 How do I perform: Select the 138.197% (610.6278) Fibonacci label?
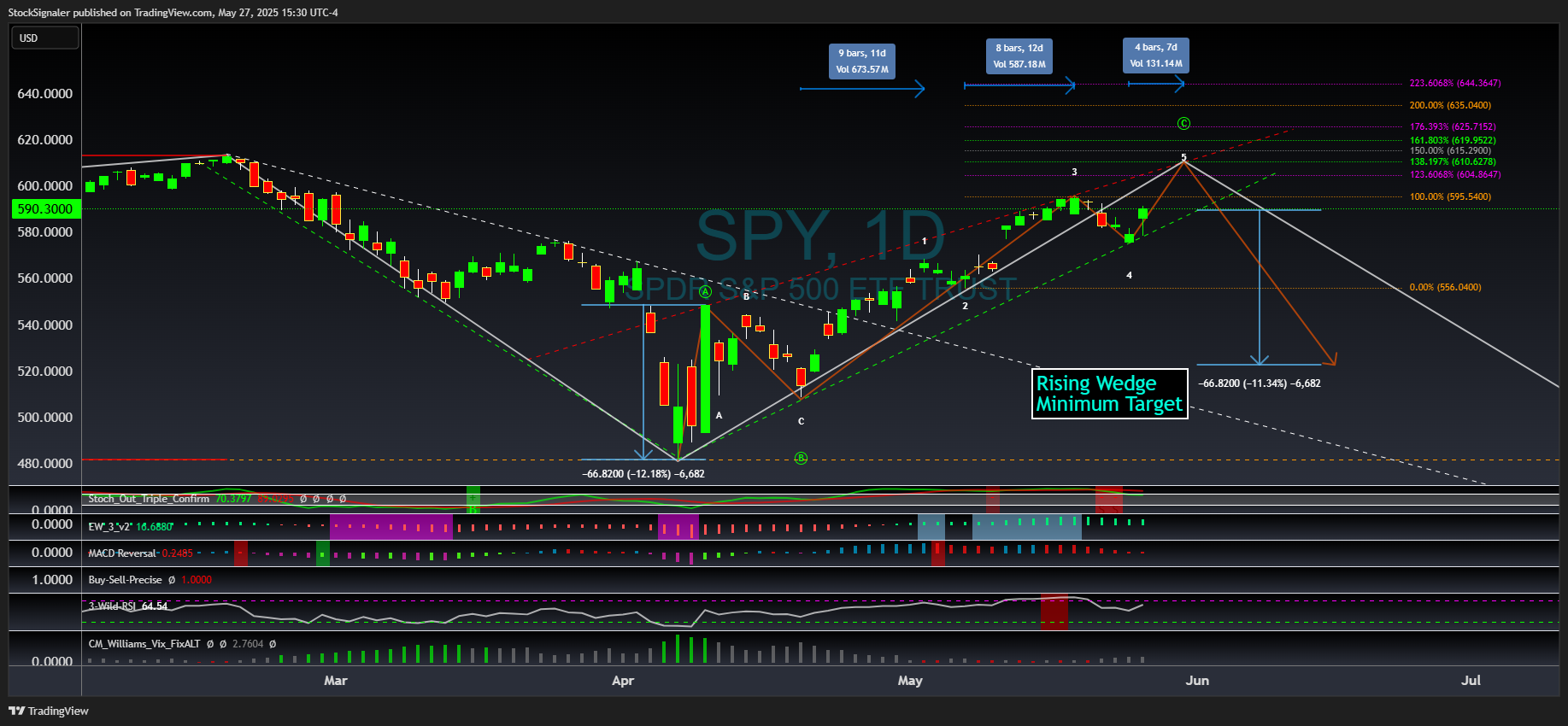click(1453, 161)
